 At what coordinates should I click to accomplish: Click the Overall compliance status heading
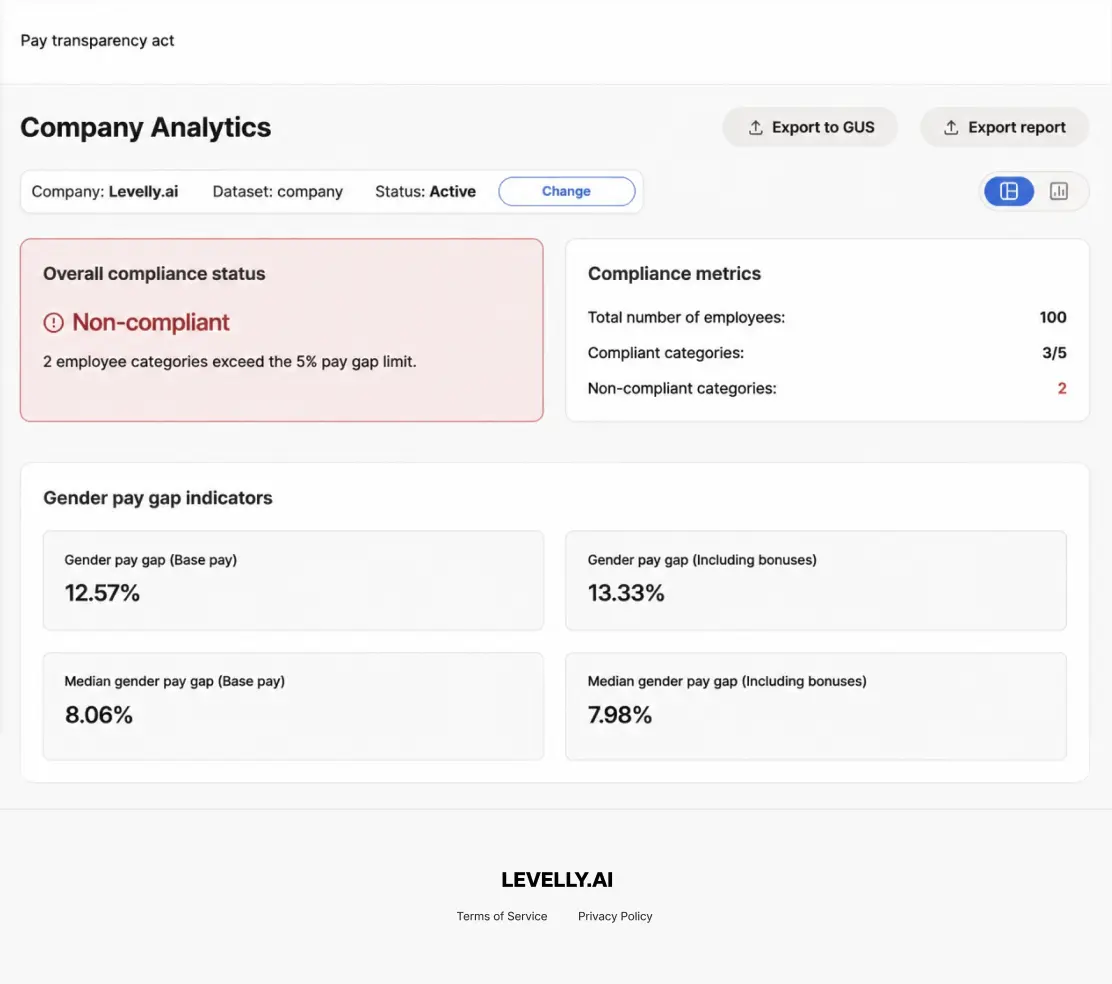click(154, 274)
